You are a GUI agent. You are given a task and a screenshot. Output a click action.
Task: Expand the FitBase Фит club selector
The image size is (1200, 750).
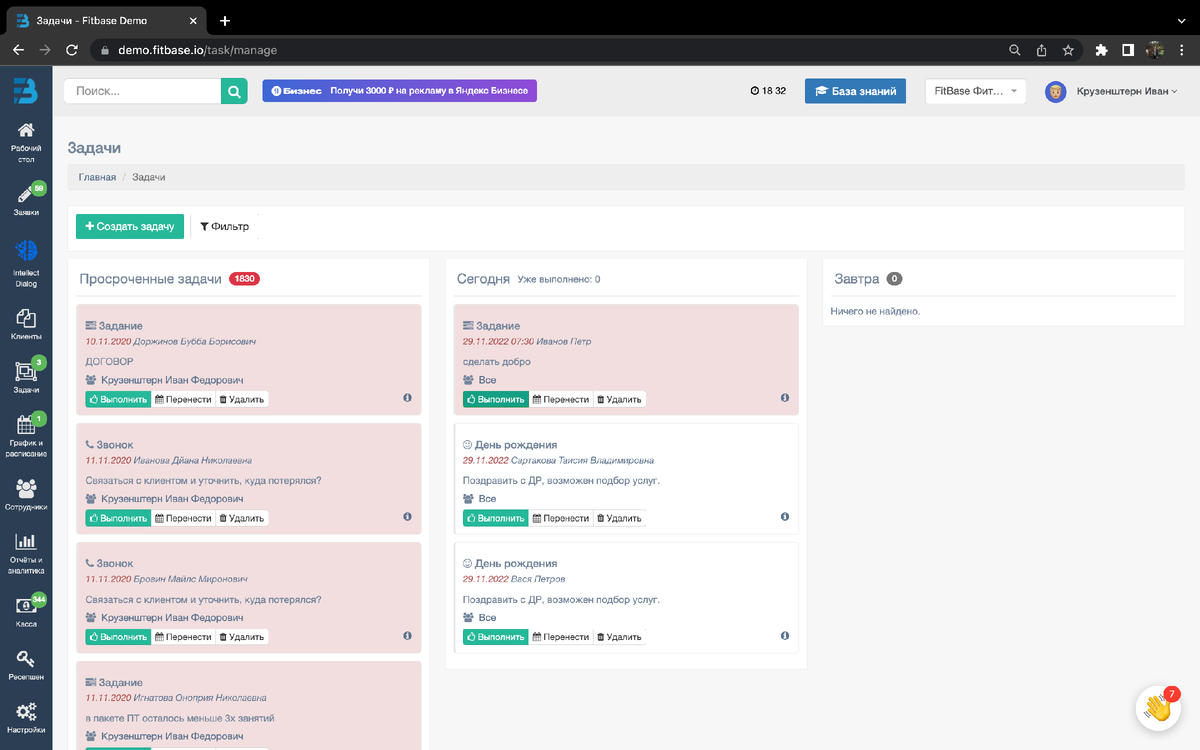coord(975,91)
